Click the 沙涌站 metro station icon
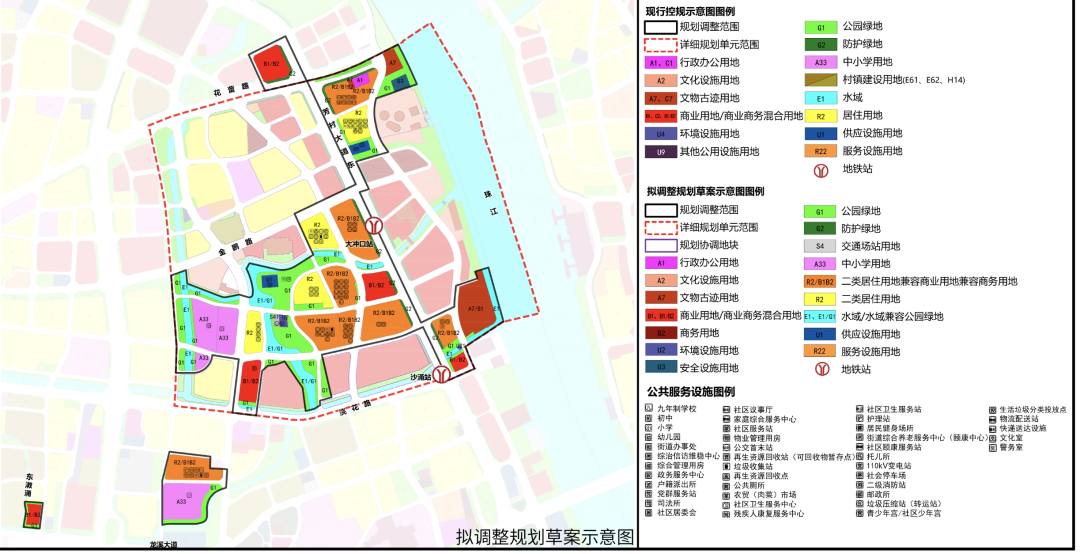 (439, 375)
